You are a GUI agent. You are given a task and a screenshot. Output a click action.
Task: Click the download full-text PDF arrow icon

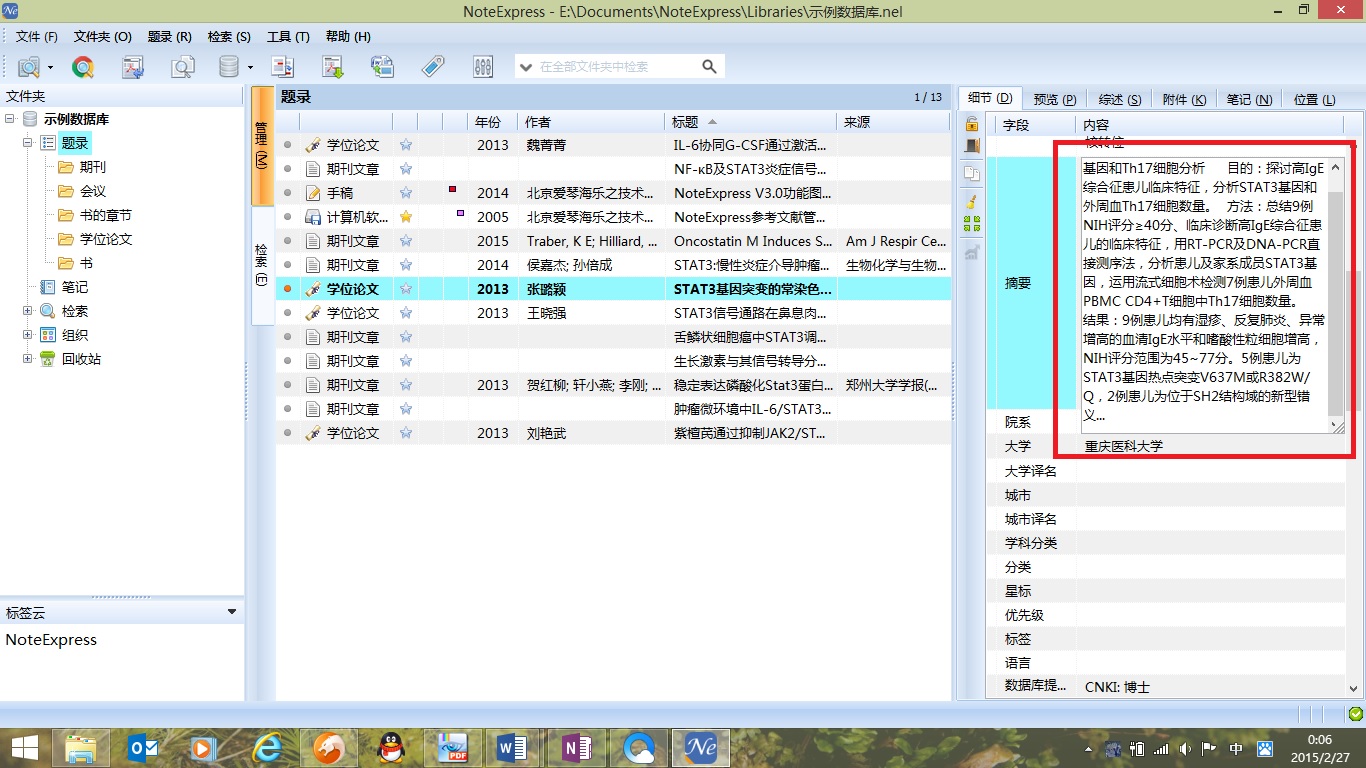click(333, 67)
